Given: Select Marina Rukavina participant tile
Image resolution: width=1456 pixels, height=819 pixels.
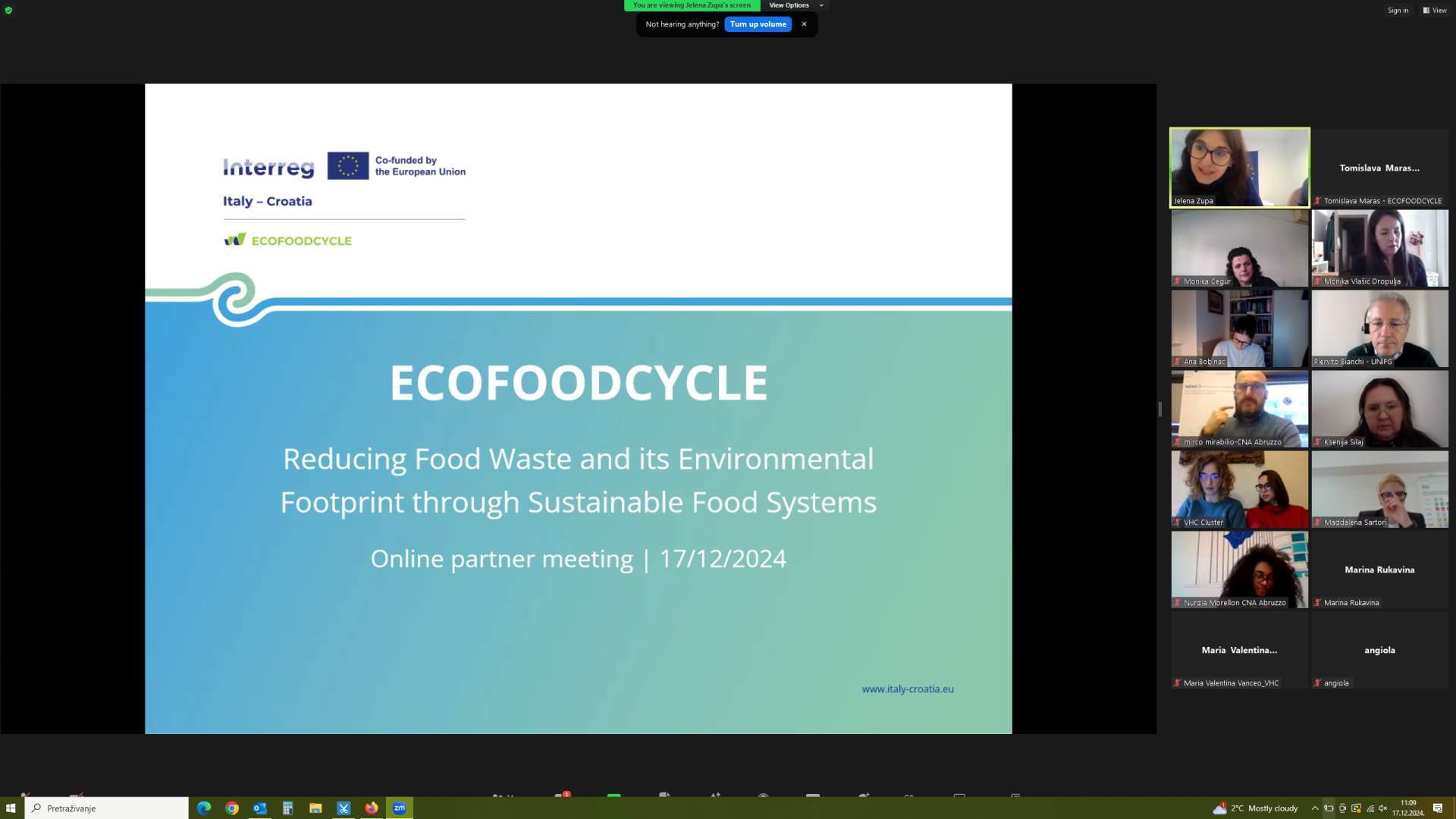Looking at the screenshot, I should tap(1379, 570).
